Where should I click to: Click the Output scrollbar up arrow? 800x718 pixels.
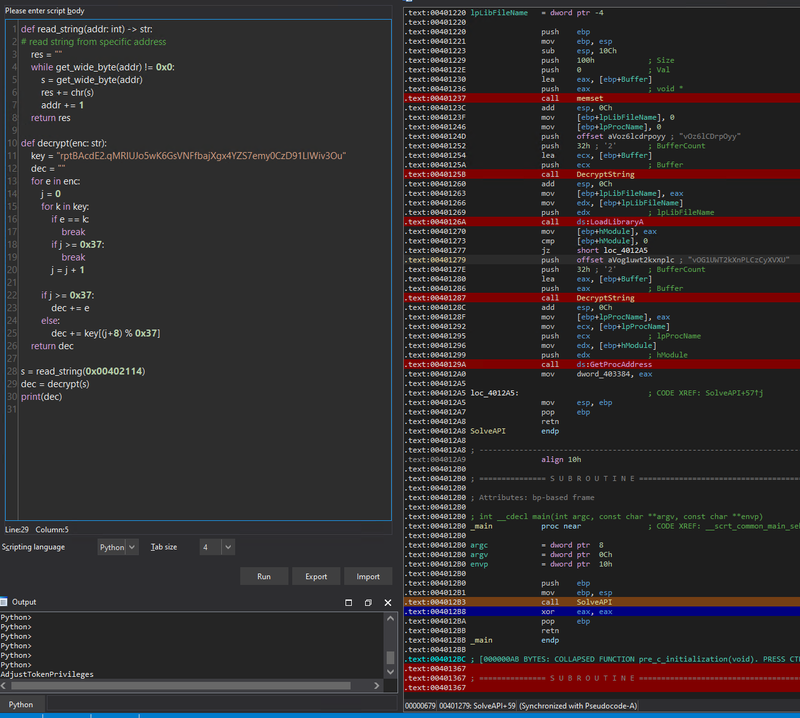[x=390, y=618]
